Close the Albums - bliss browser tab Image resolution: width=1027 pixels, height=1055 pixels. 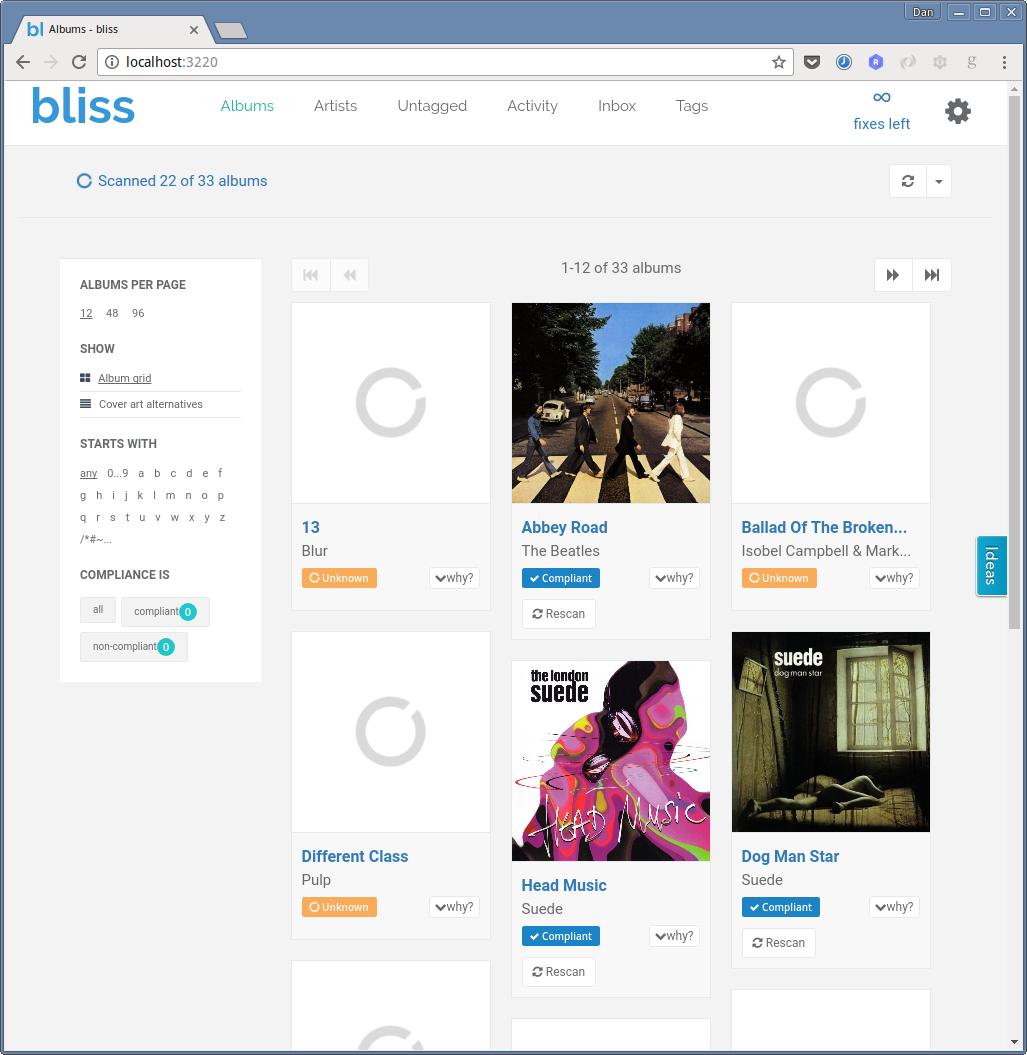click(x=194, y=30)
